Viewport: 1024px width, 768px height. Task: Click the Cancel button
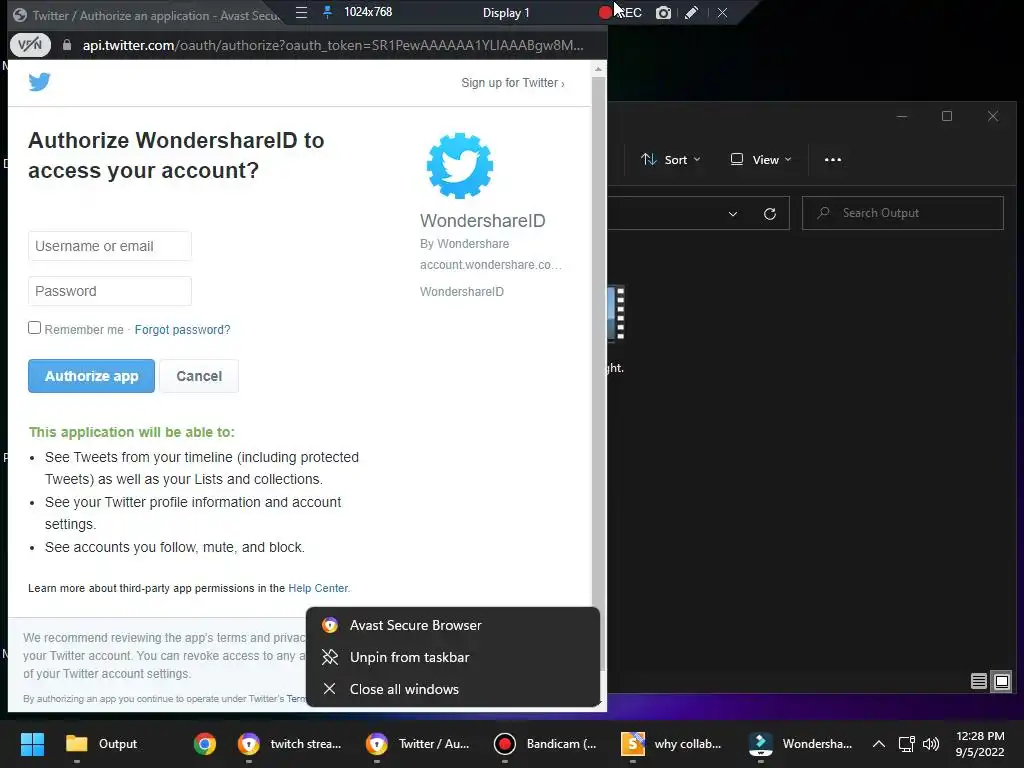[199, 376]
